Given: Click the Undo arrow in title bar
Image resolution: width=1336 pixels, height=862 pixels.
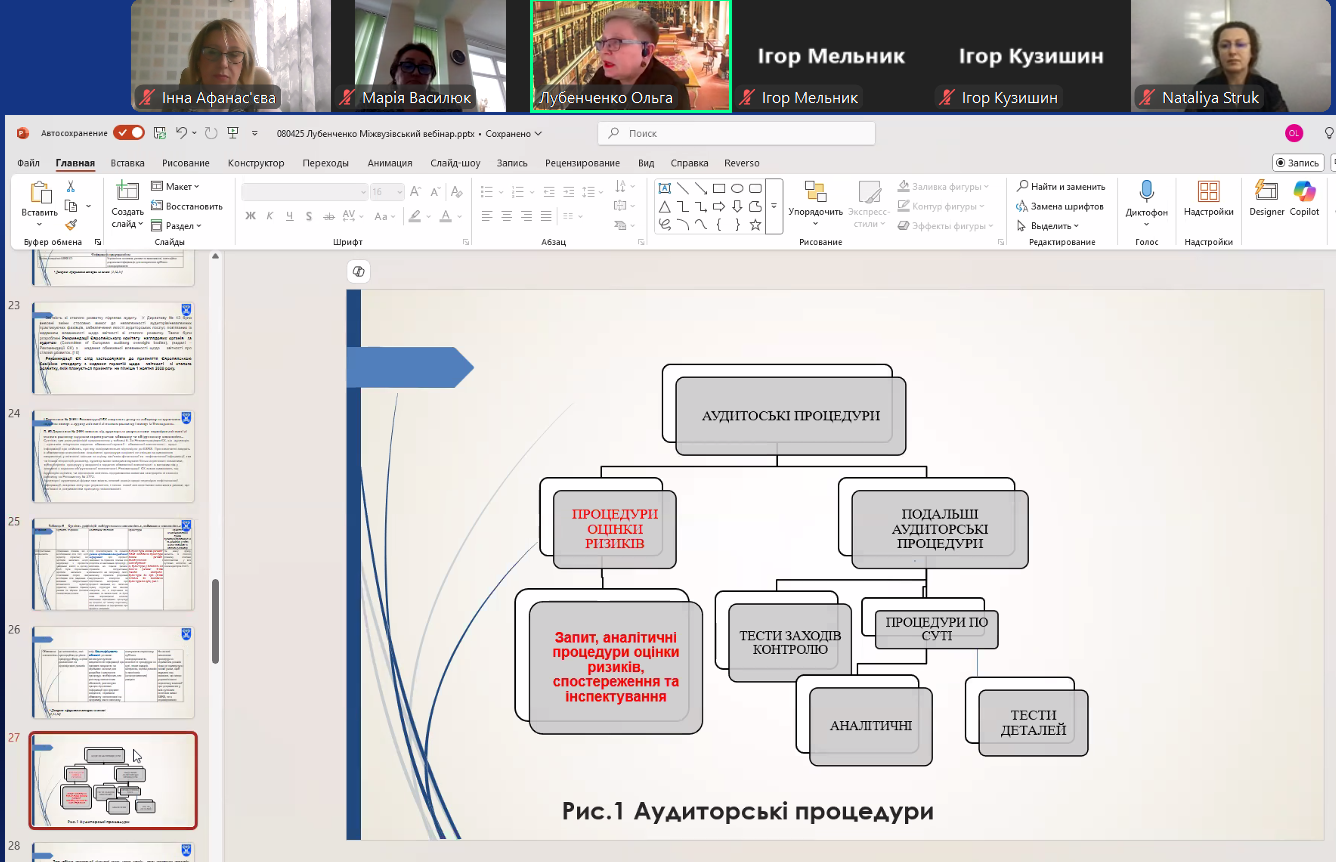Looking at the screenshot, I should click(x=181, y=133).
